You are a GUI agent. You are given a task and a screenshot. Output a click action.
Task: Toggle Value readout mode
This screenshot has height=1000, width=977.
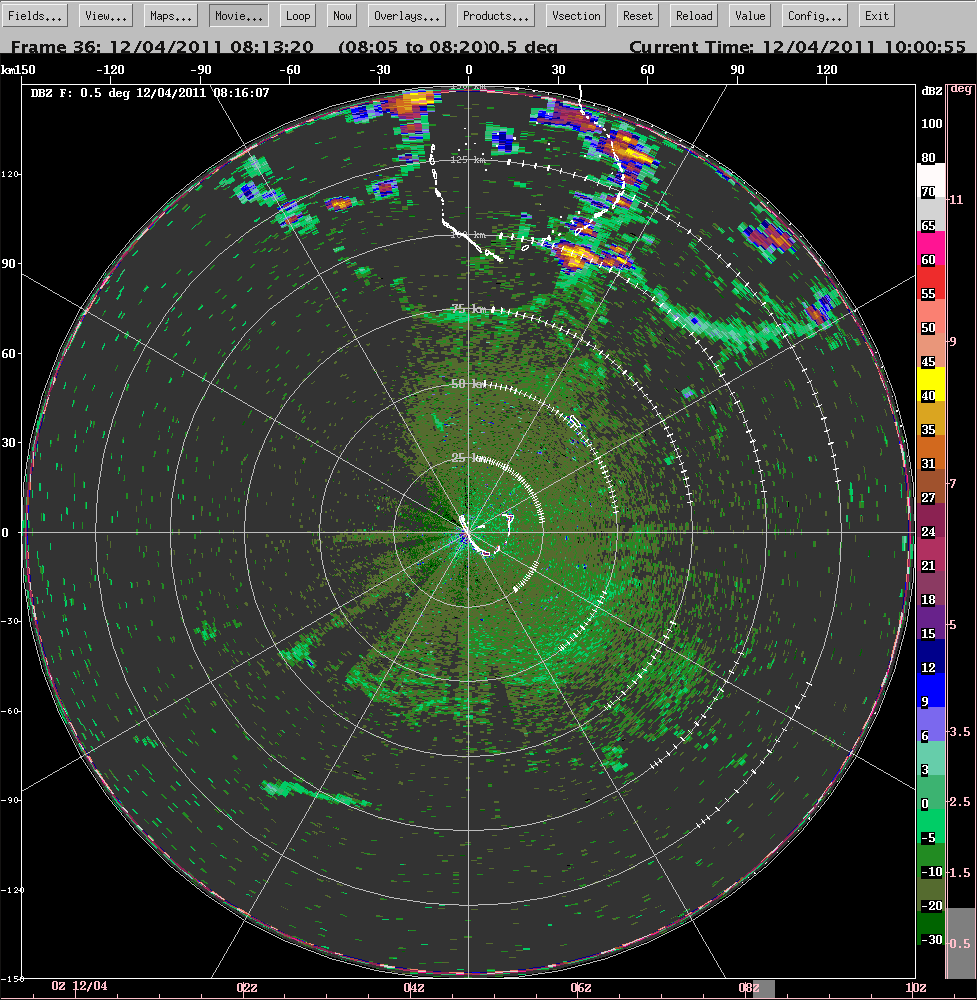click(x=749, y=15)
